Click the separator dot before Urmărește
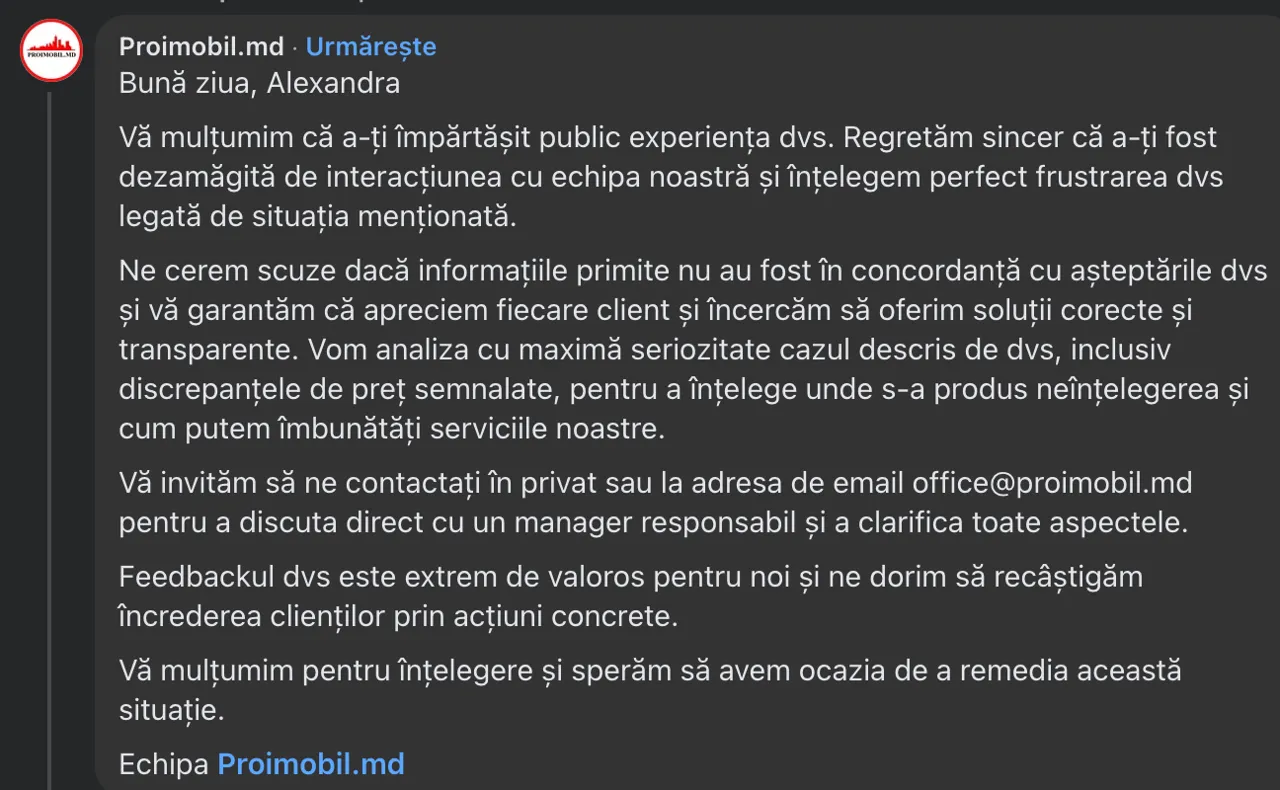 (x=295, y=47)
